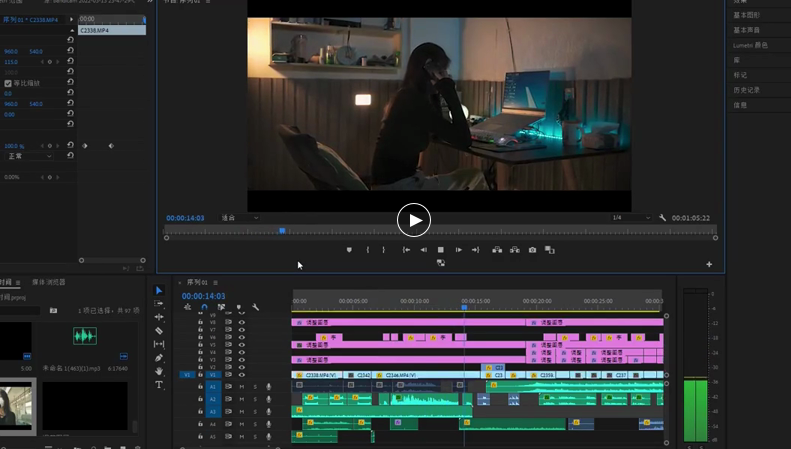This screenshot has height=449, width=791.
Task: Click the Lift button
Action: (x=497, y=250)
